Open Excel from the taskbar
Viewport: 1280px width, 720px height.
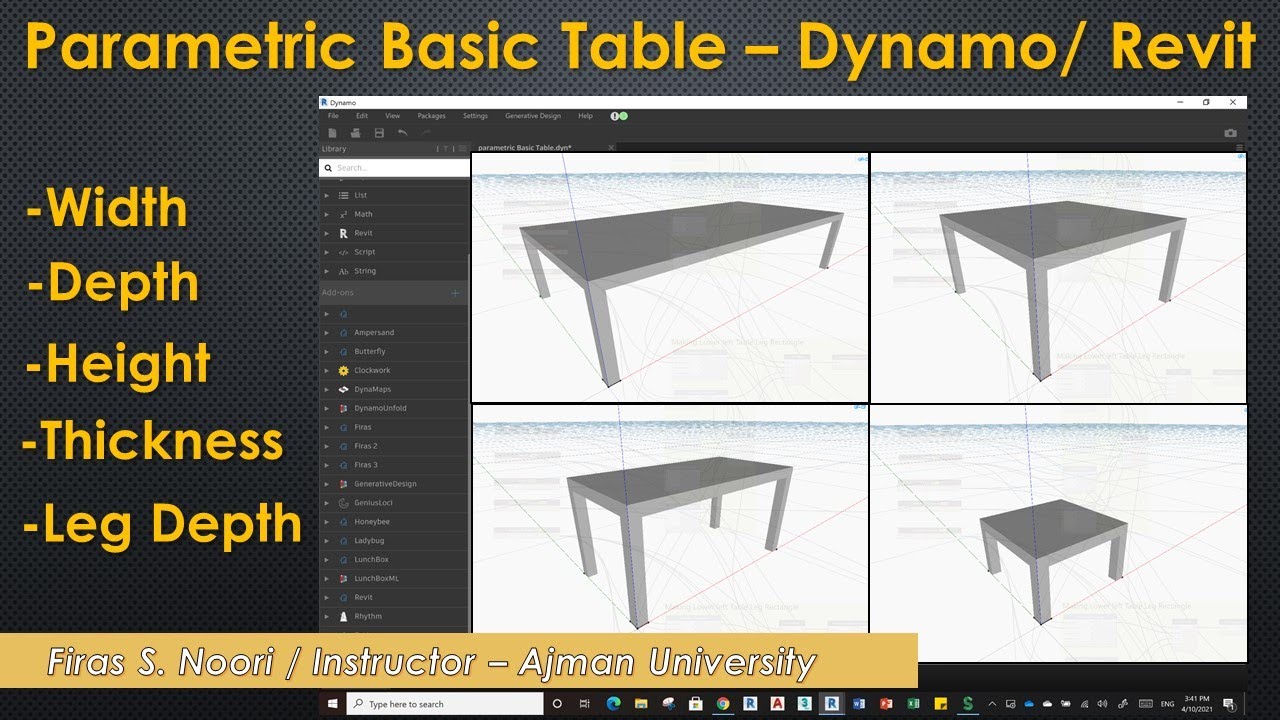[913, 704]
